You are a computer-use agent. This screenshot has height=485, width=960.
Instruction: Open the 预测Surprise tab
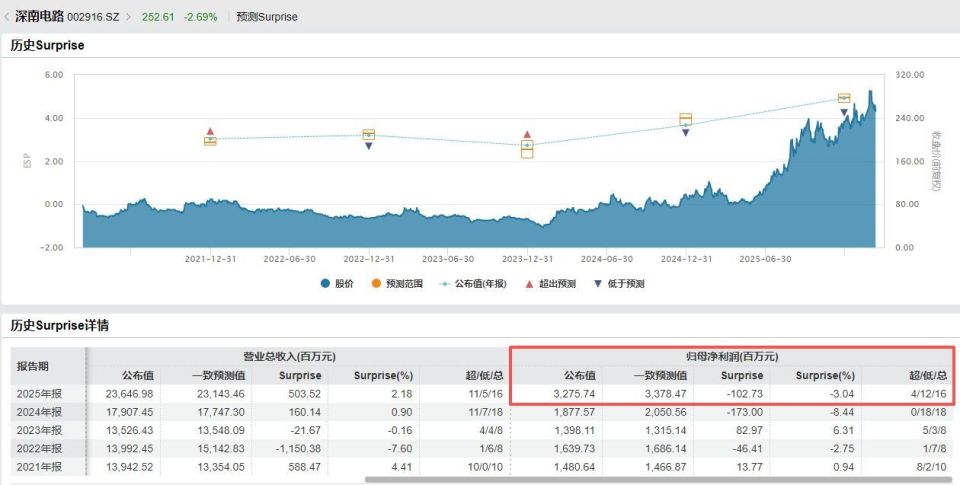(x=267, y=17)
